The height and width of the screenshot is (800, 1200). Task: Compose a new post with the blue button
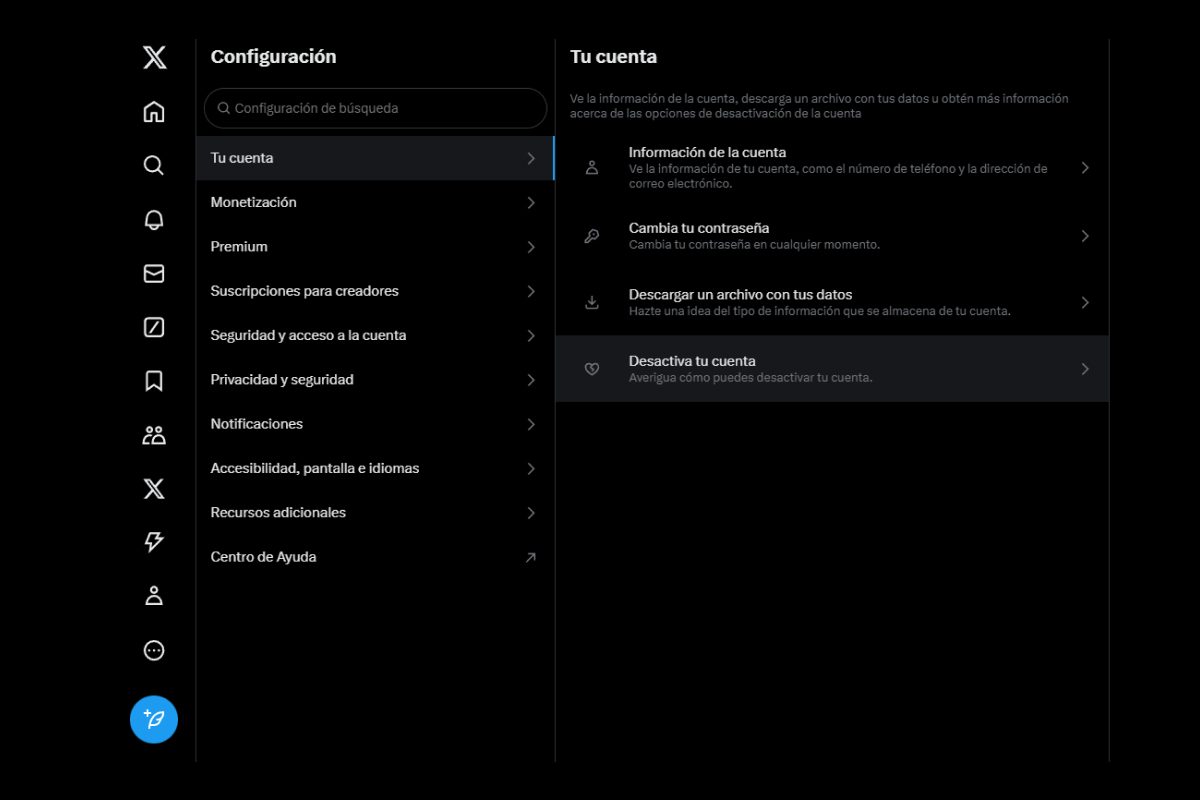[153, 719]
